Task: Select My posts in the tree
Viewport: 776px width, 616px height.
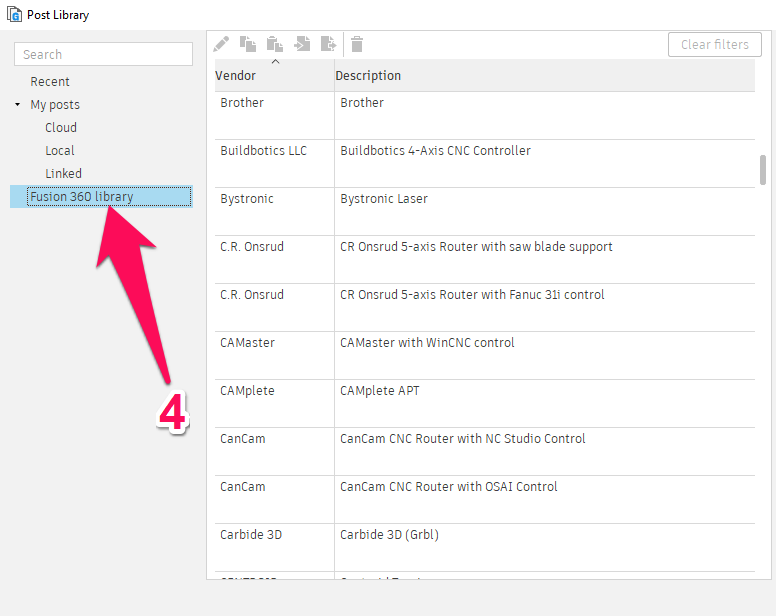Action: pos(55,104)
